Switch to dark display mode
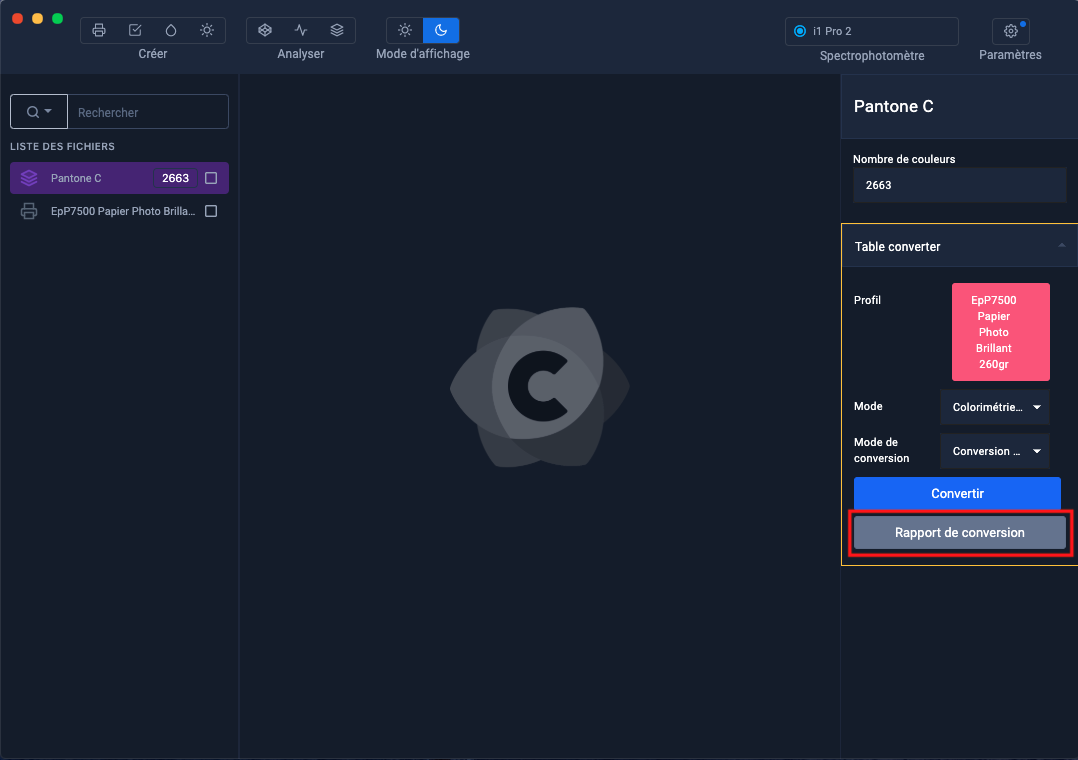The width and height of the screenshot is (1078, 760). (x=441, y=30)
